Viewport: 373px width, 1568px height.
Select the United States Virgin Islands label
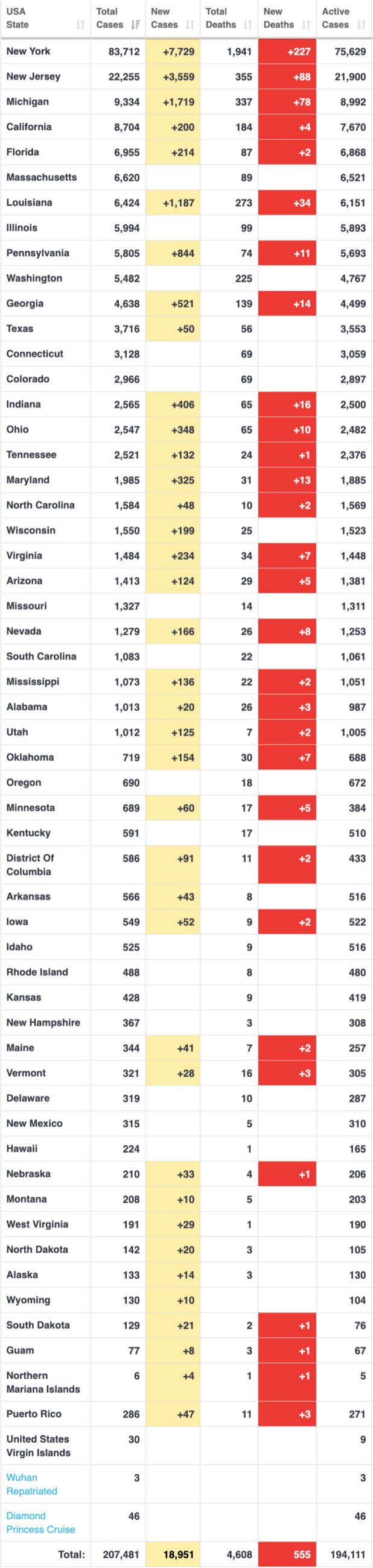tap(38, 1445)
